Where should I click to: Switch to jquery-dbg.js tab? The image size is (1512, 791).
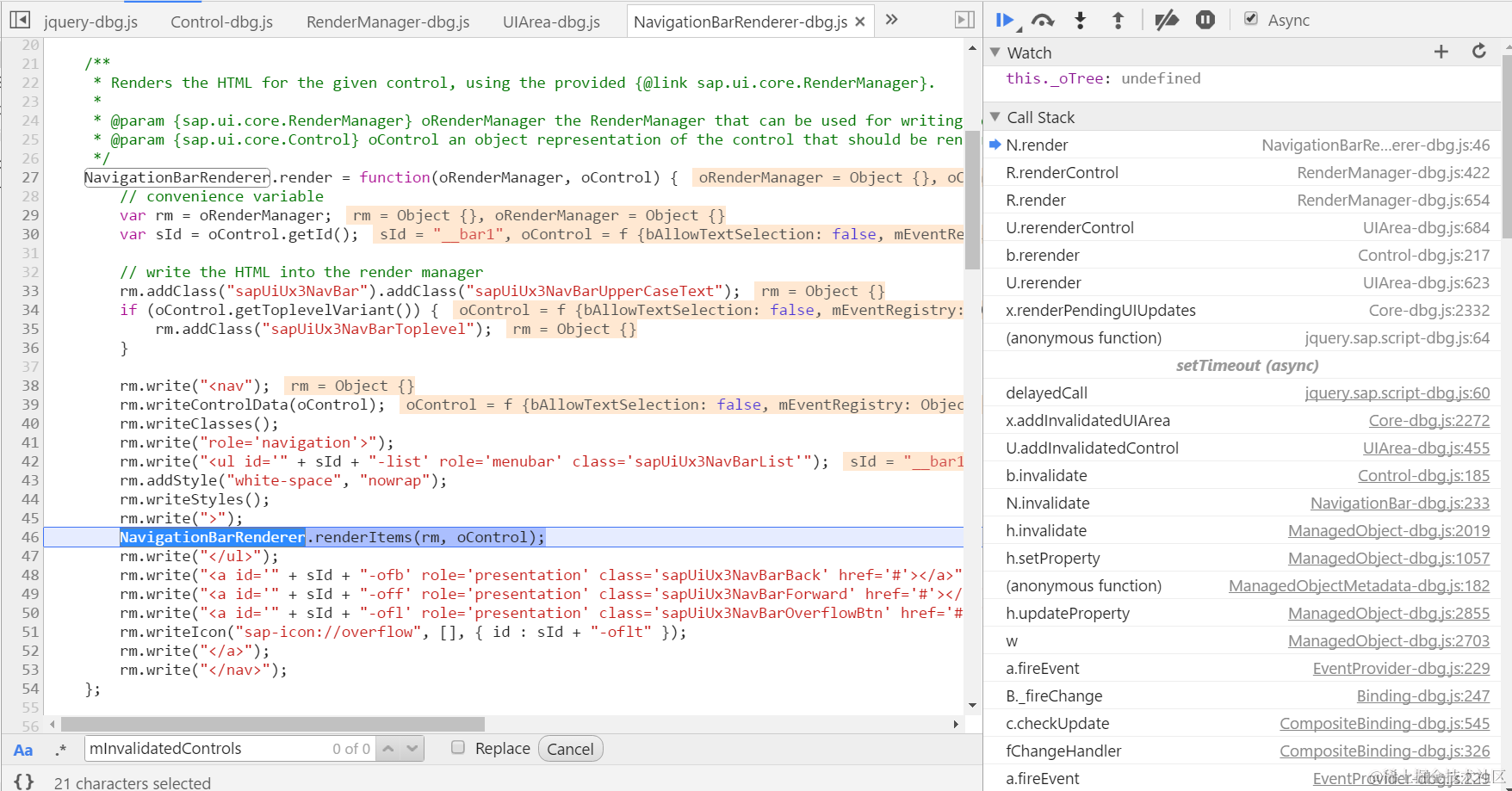pos(90,22)
